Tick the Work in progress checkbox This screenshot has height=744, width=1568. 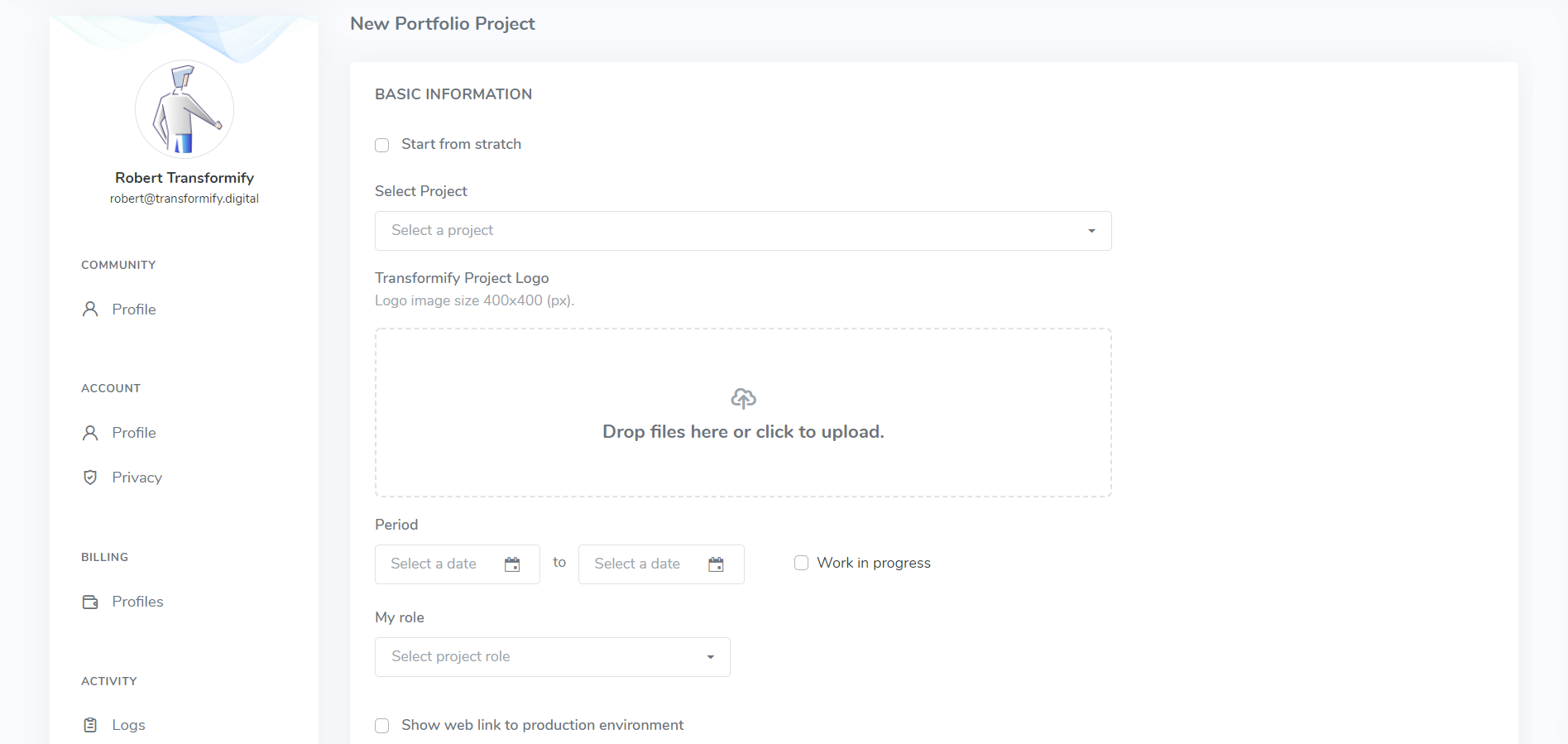(x=801, y=563)
